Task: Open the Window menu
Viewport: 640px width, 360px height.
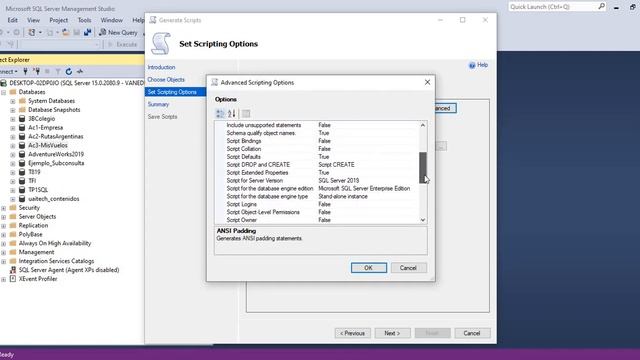Action: 111,20
